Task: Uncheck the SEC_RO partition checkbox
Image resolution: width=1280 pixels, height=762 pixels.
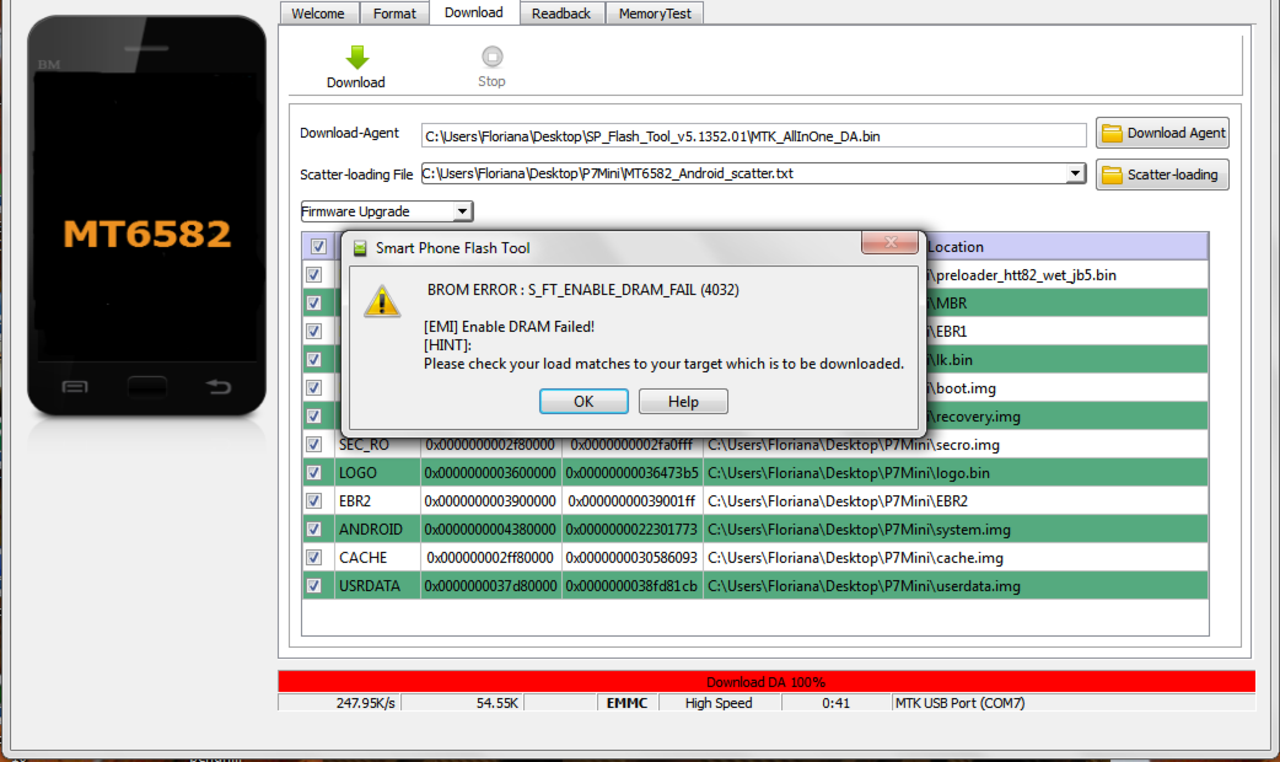Action: click(314, 444)
